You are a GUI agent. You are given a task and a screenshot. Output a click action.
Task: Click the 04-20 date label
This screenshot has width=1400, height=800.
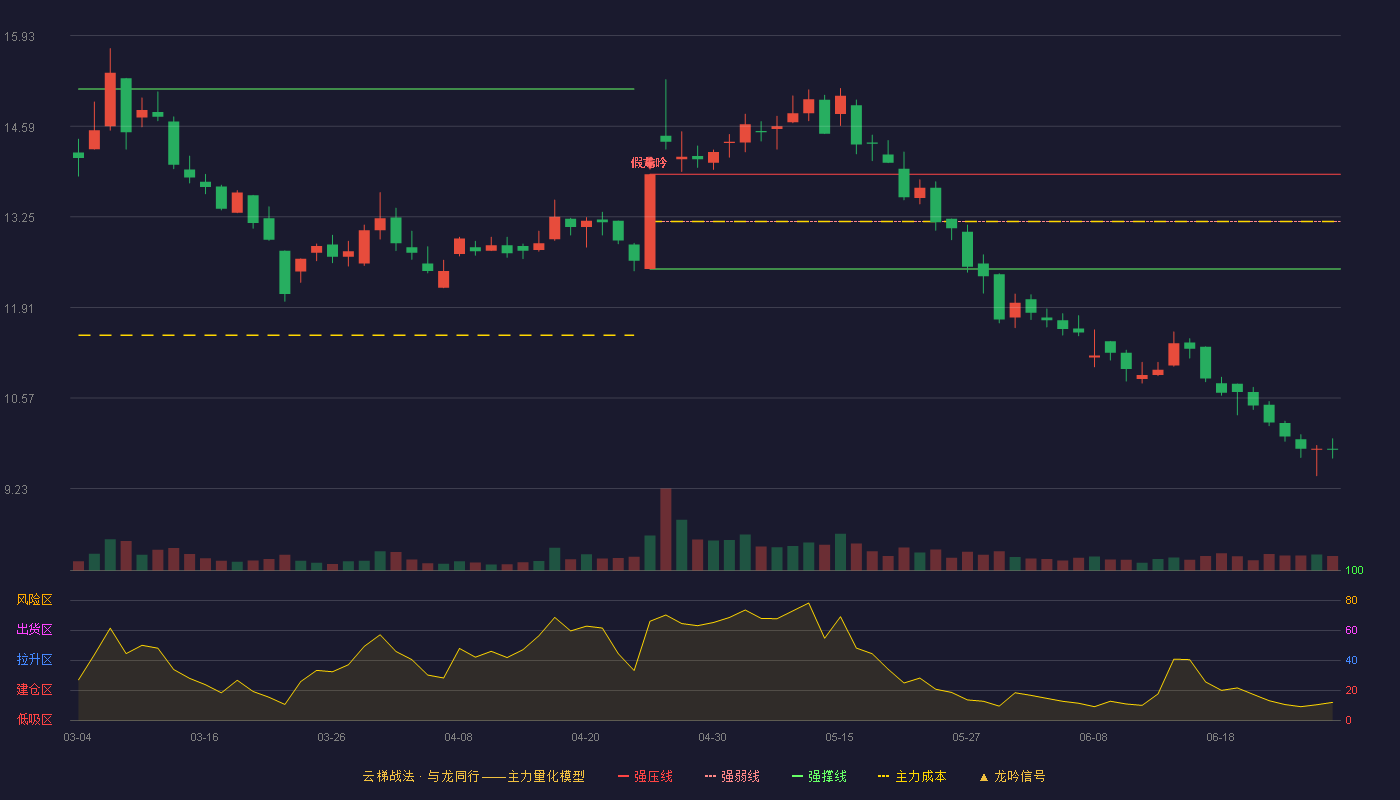point(585,737)
